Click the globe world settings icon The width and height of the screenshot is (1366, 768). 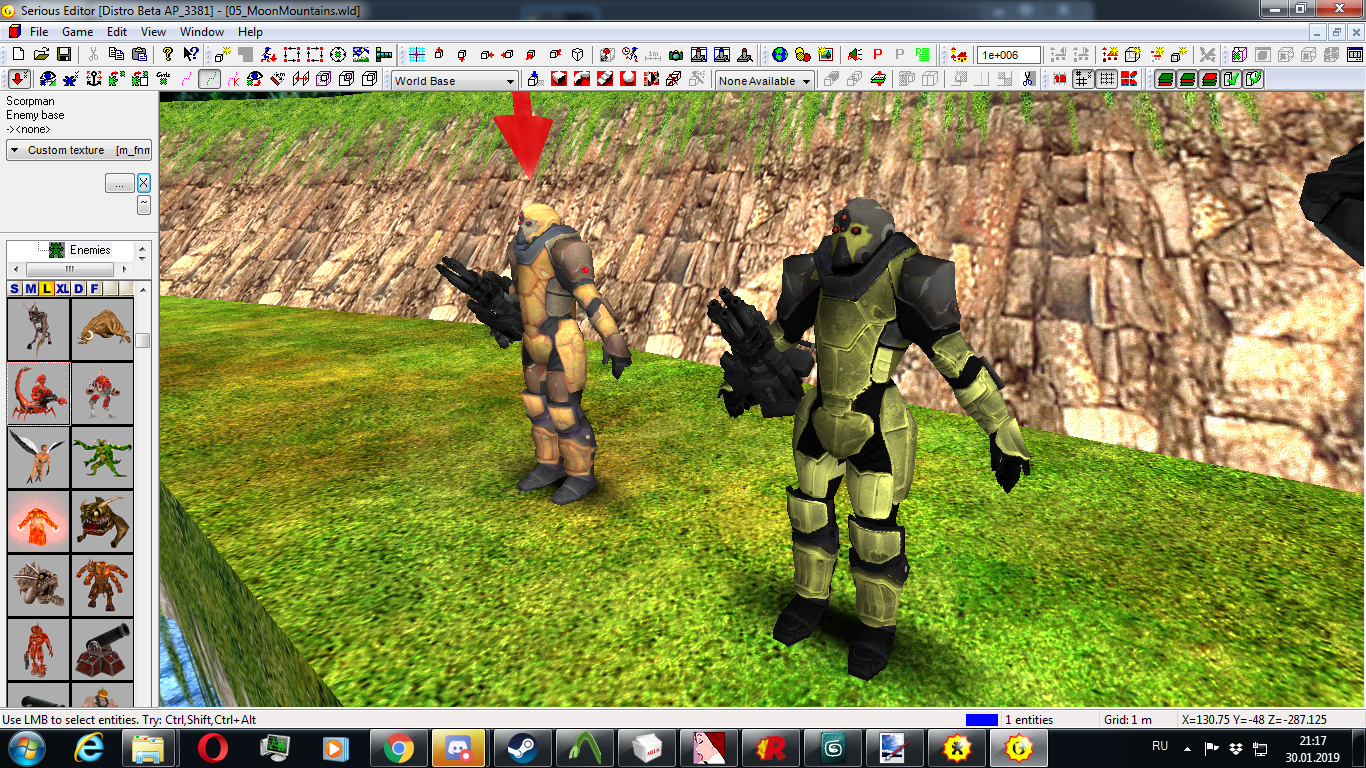780,54
